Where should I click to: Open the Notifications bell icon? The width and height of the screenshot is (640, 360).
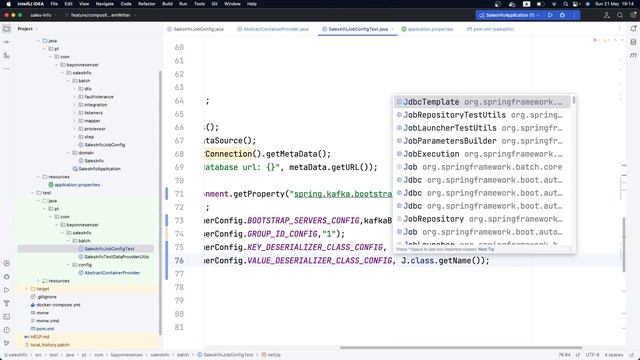[x=633, y=29]
